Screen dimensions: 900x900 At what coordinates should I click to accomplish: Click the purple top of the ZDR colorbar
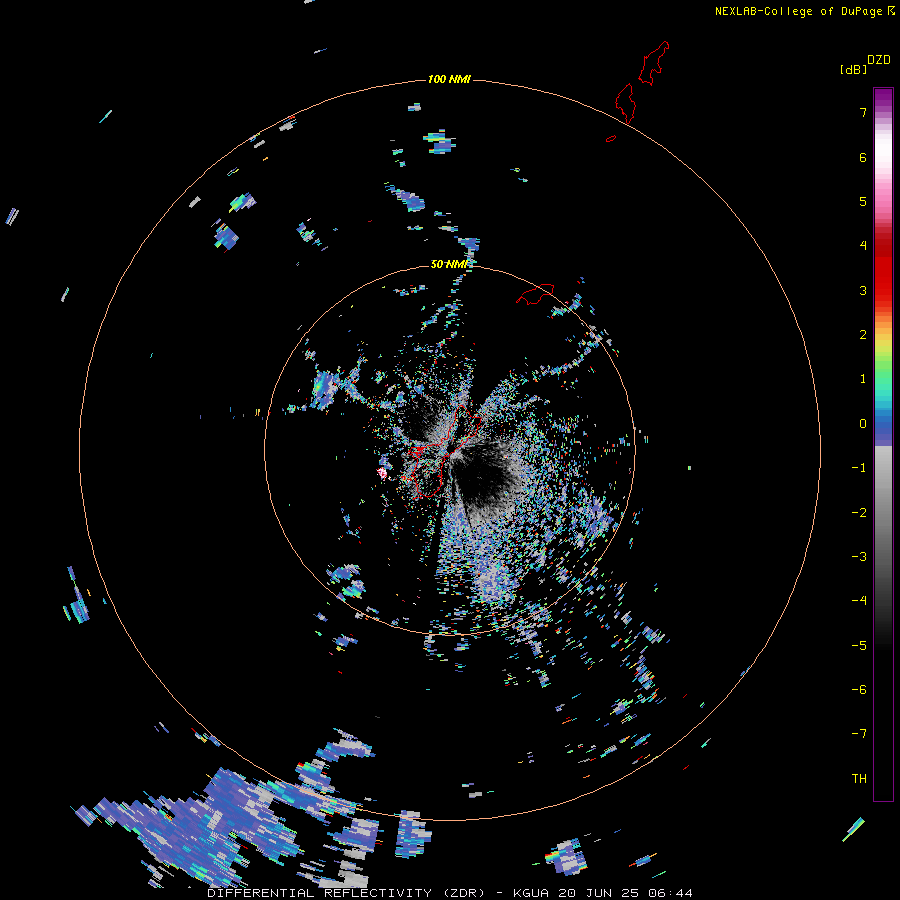tap(883, 98)
